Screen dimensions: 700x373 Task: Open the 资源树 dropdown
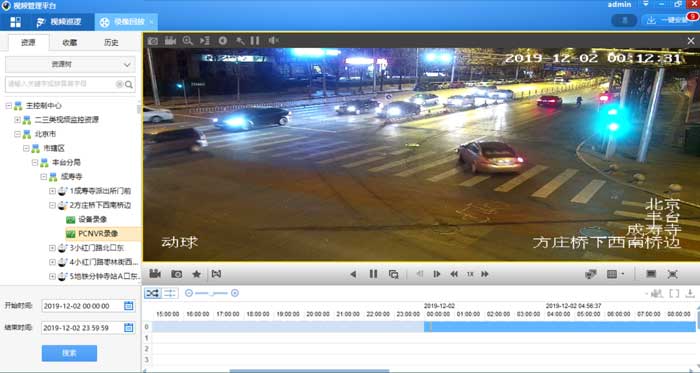point(70,65)
